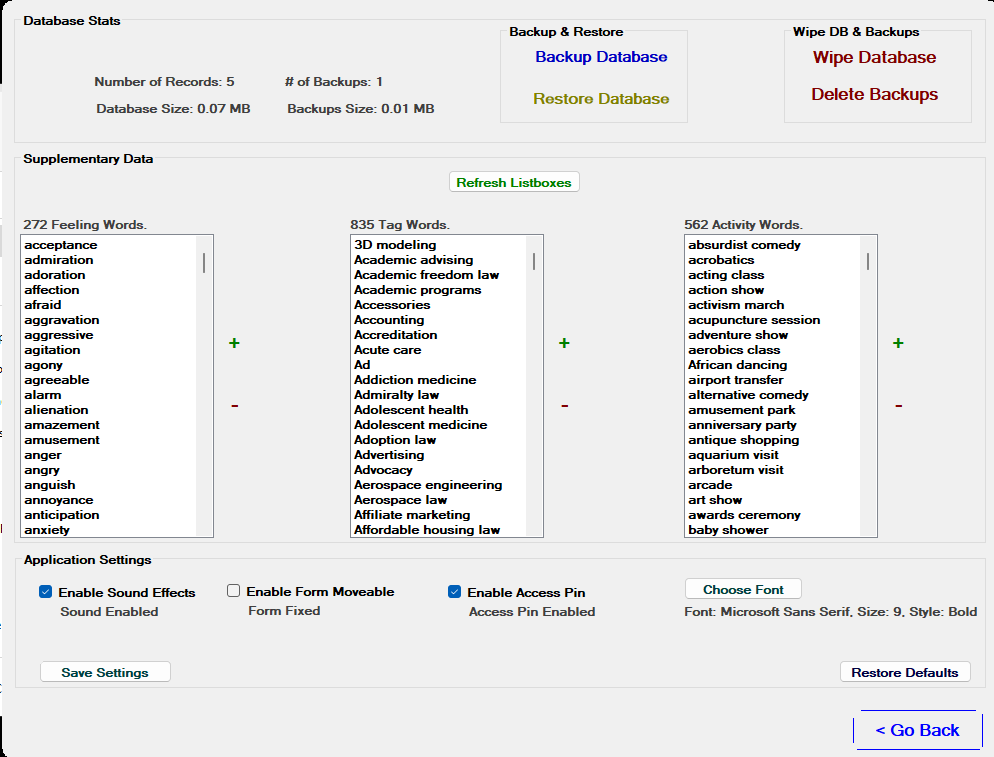Check the Enable Form Moveable checkbox
This screenshot has height=757, width=994.
click(233, 591)
